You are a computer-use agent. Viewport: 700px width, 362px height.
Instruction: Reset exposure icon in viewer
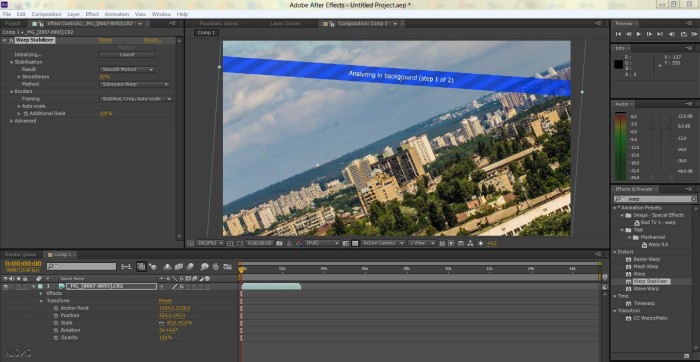[x=480, y=243]
